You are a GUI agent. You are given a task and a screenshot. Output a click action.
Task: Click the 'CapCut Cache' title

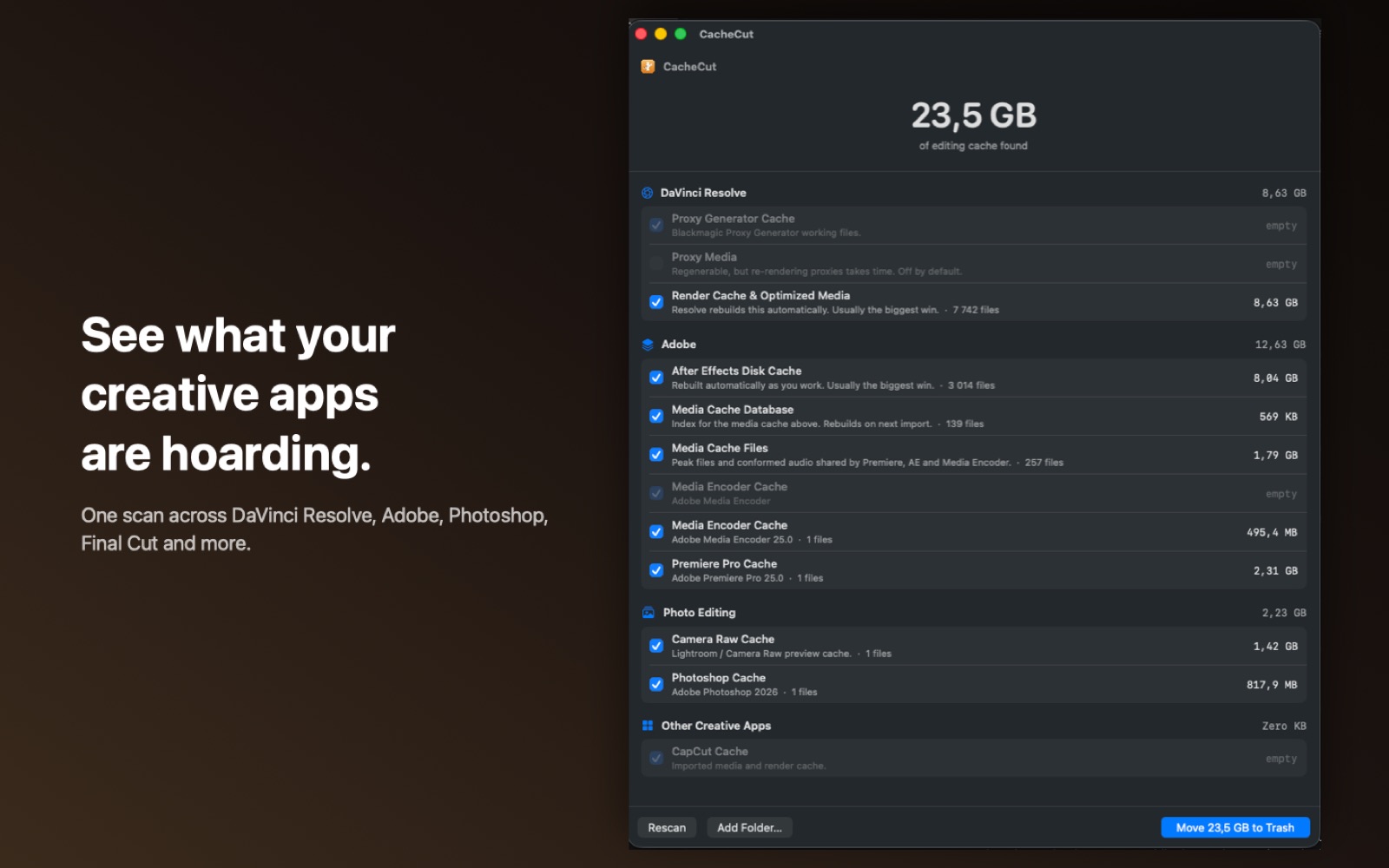click(x=709, y=752)
